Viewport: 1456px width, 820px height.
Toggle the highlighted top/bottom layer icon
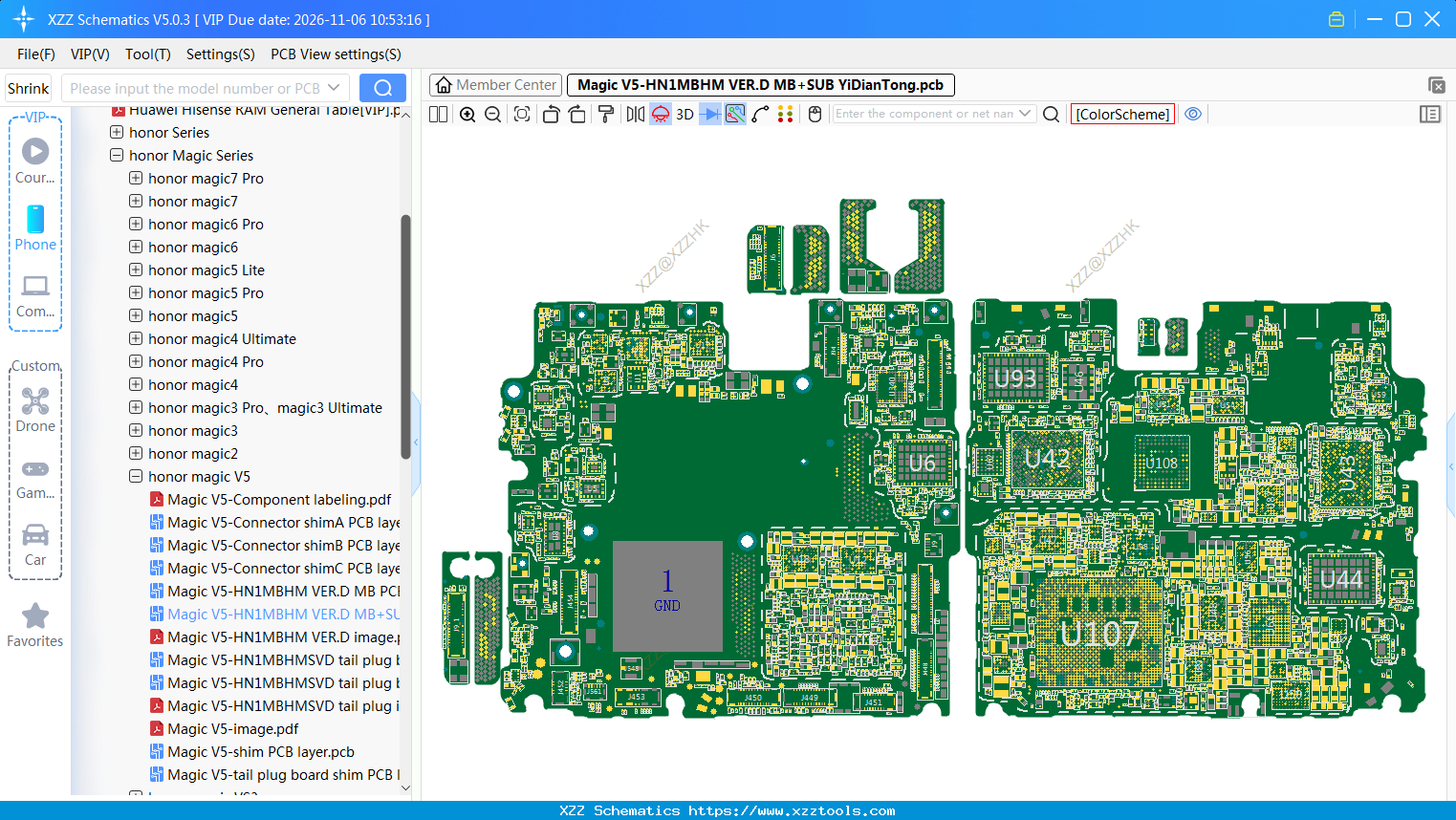point(660,114)
